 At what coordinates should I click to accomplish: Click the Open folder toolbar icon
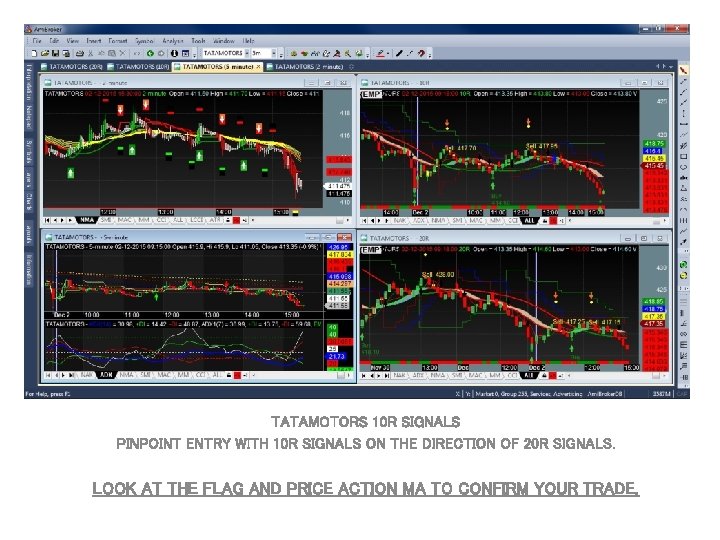pos(45,53)
